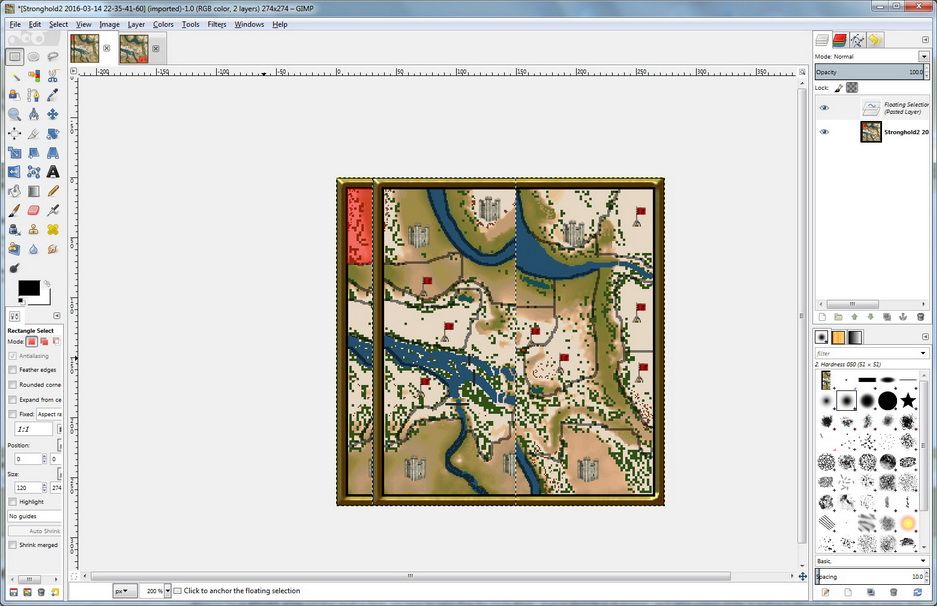
Task: Click the Auto Shrink button
Action: point(33,531)
